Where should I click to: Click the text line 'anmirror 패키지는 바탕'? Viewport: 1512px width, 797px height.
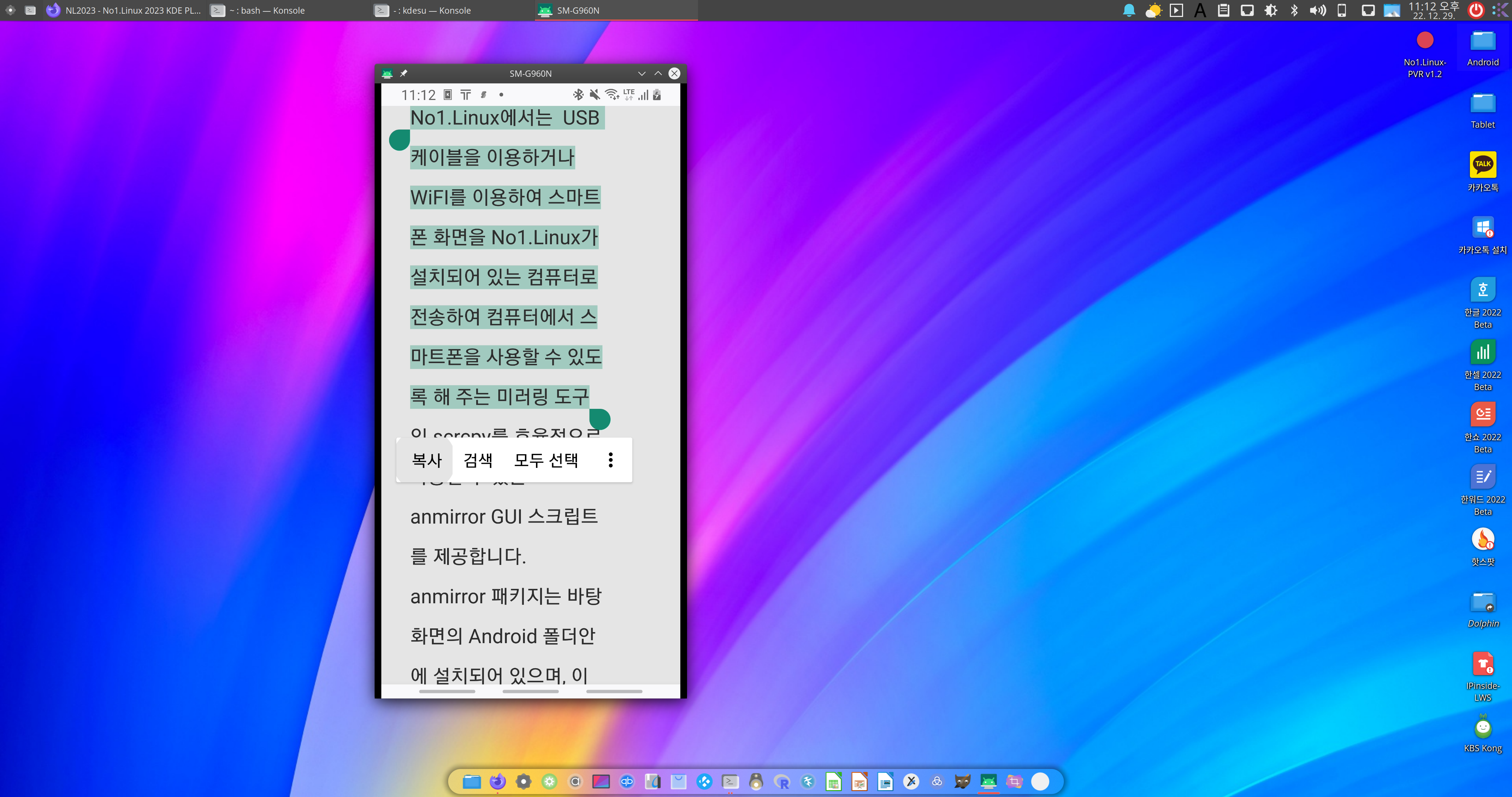pyautogui.click(x=506, y=596)
